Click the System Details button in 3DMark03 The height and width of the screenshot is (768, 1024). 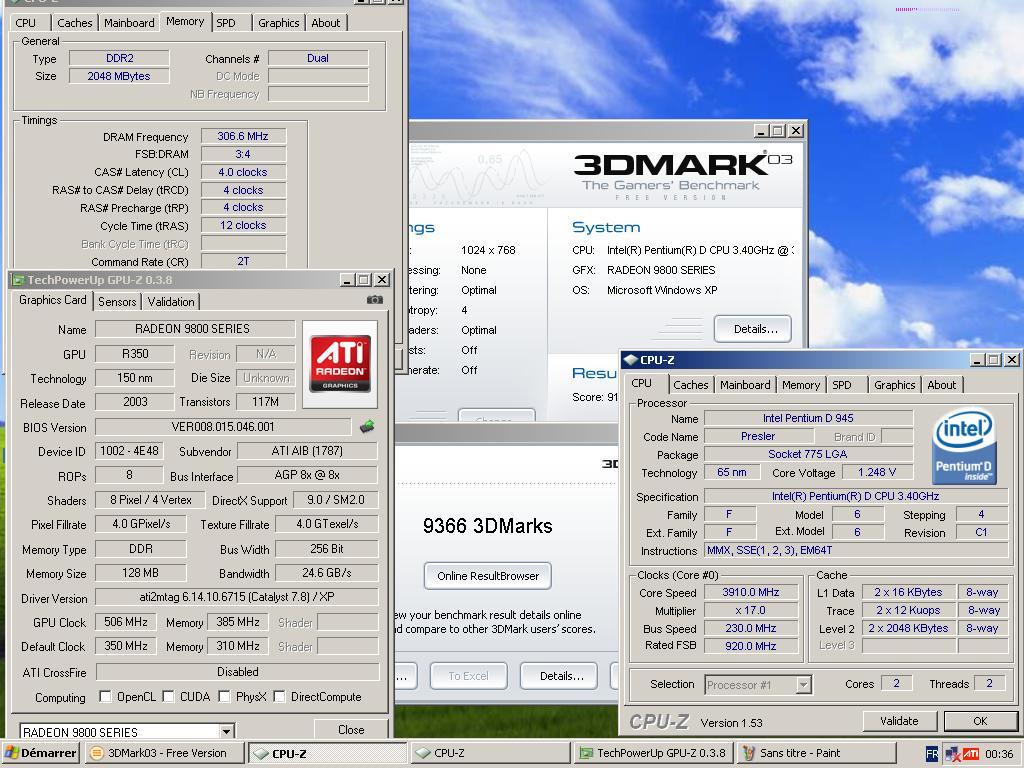click(x=753, y=329)
